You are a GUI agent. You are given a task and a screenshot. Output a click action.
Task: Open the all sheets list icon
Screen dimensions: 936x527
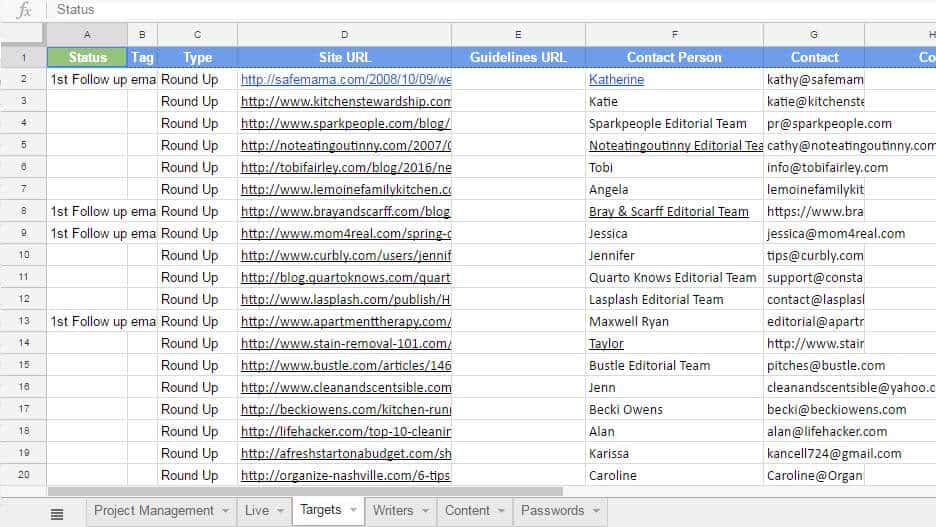(57, 514)
